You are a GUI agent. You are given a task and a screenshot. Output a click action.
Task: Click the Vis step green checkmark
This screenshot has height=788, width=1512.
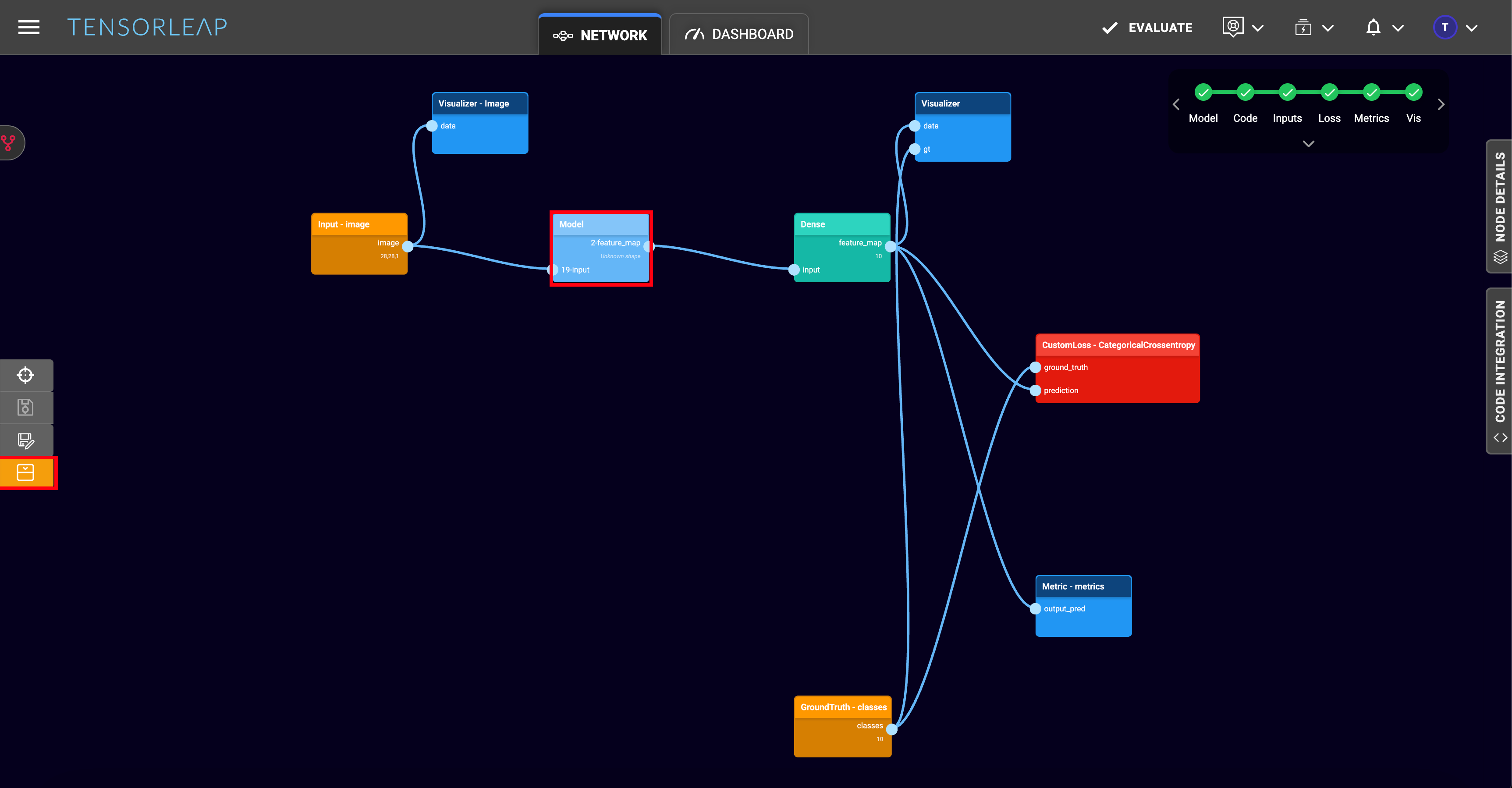(1413, 92)
